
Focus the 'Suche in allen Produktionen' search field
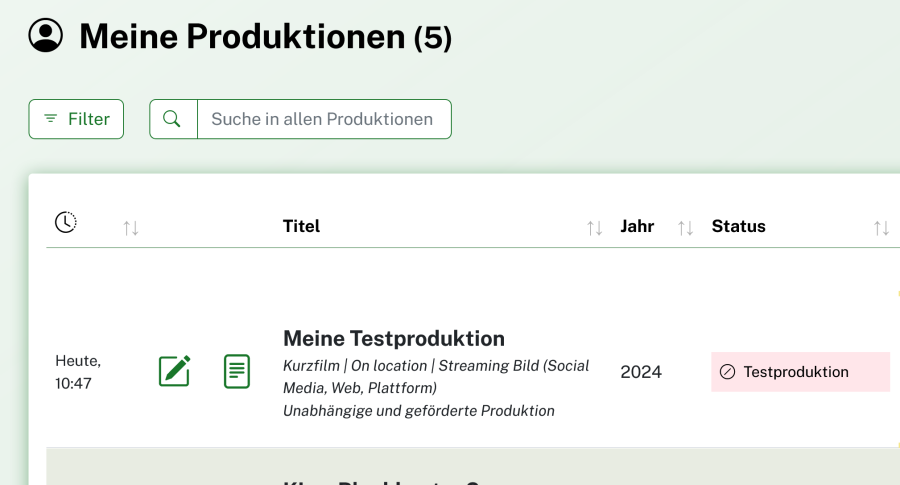(323, 119)
